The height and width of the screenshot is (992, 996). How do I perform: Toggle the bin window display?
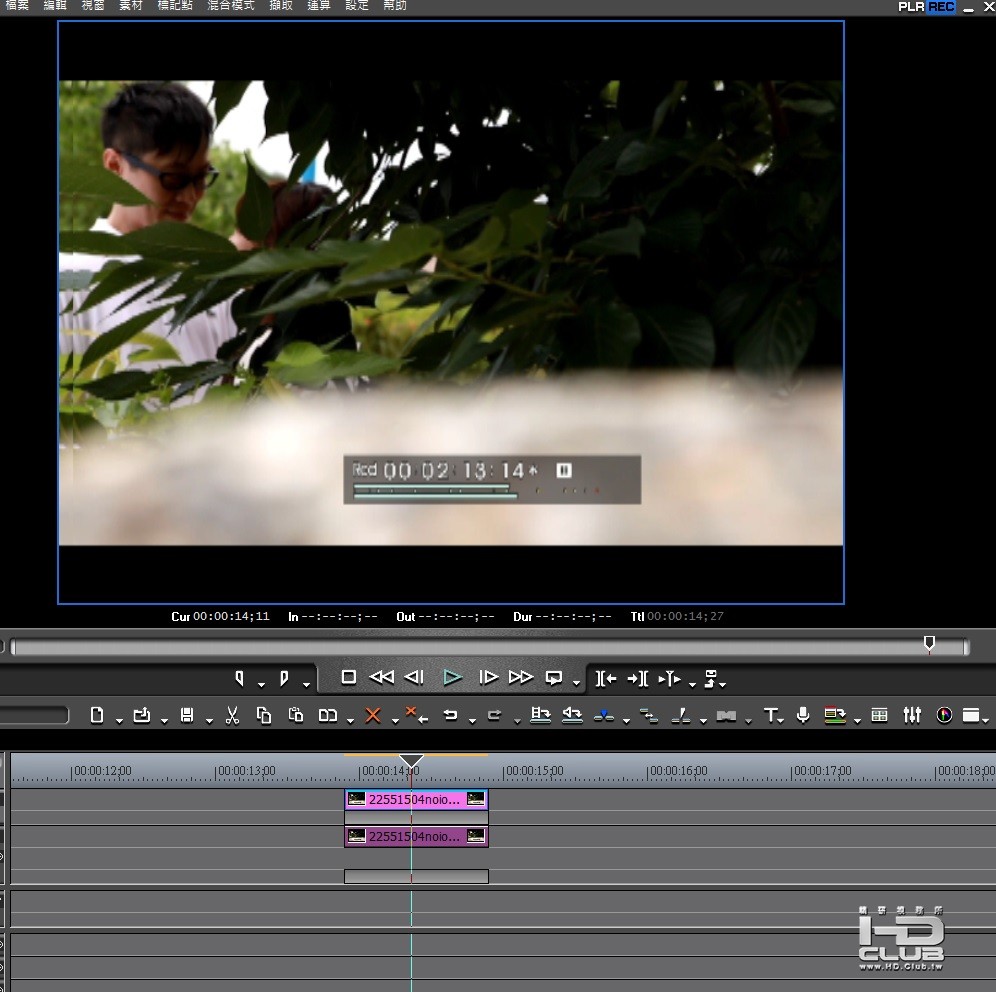click(x=971, y=715)
